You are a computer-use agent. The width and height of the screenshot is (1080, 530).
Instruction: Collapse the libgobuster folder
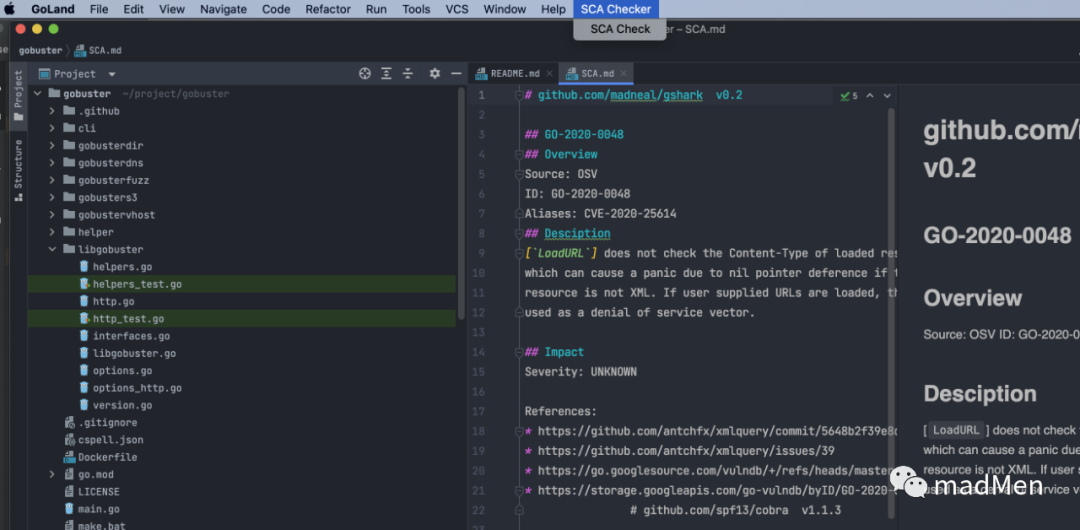click(x=52, y=249)
